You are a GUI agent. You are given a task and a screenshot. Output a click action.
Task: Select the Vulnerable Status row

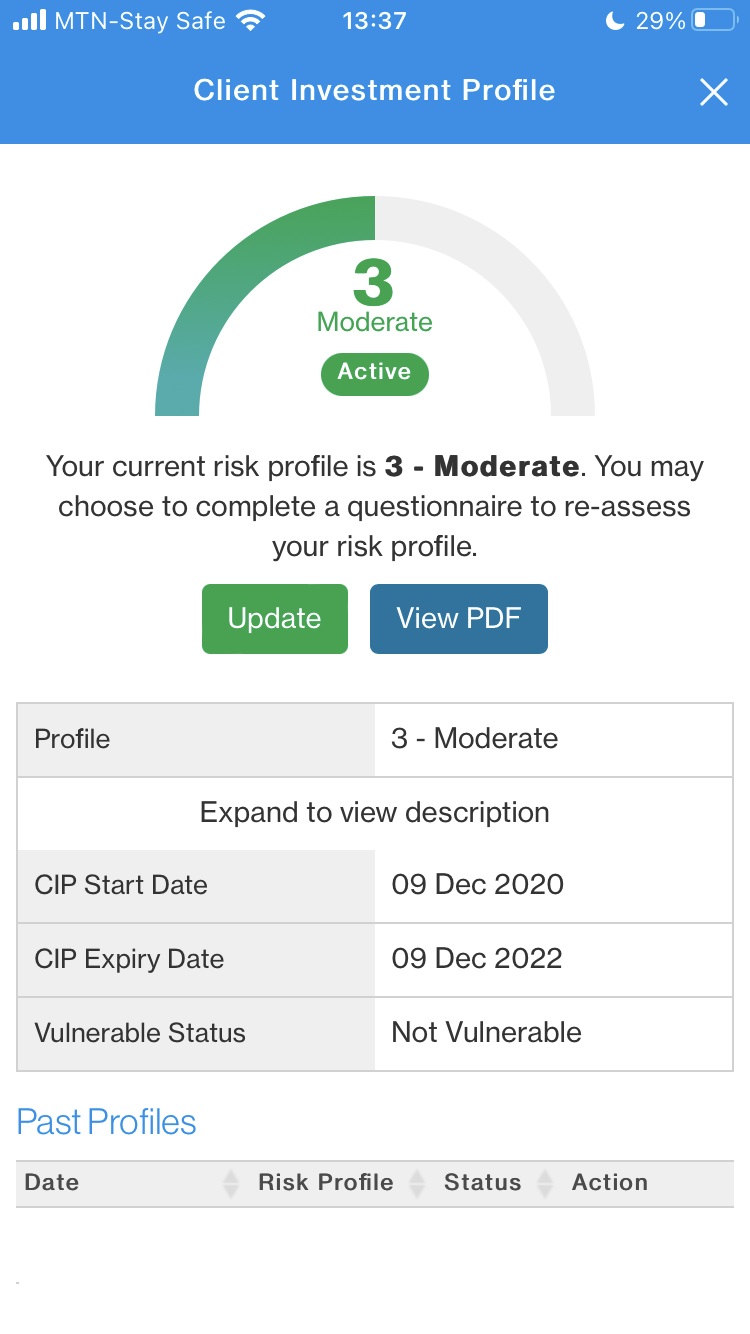(x=374, y=1033)
